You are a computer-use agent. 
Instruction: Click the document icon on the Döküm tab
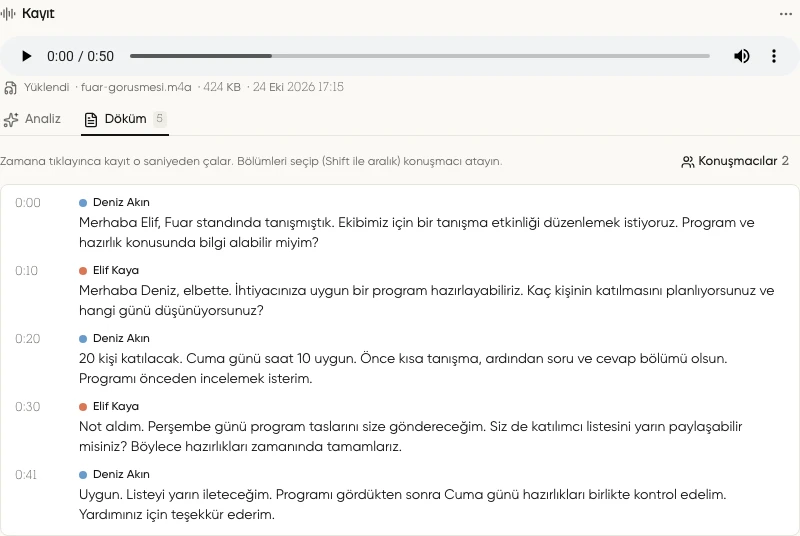tap(91, 120)
